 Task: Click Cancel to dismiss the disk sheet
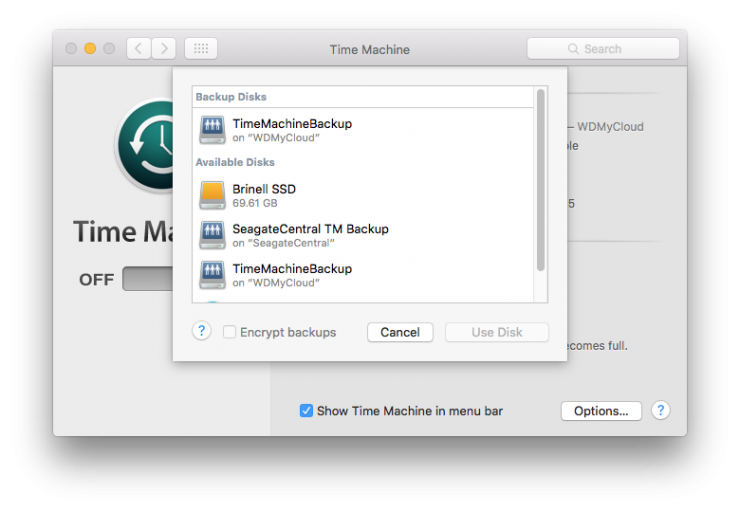pos(400,332)
